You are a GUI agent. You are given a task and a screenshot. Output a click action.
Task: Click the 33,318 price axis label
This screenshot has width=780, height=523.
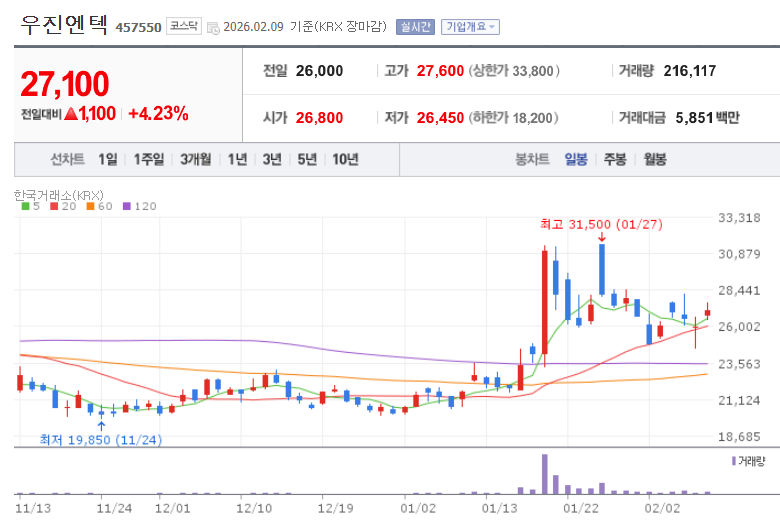click(x=739, y=217)
